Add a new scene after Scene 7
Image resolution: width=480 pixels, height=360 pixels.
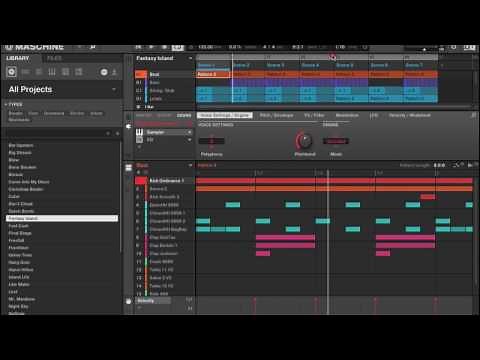click(x=442, y=66)
